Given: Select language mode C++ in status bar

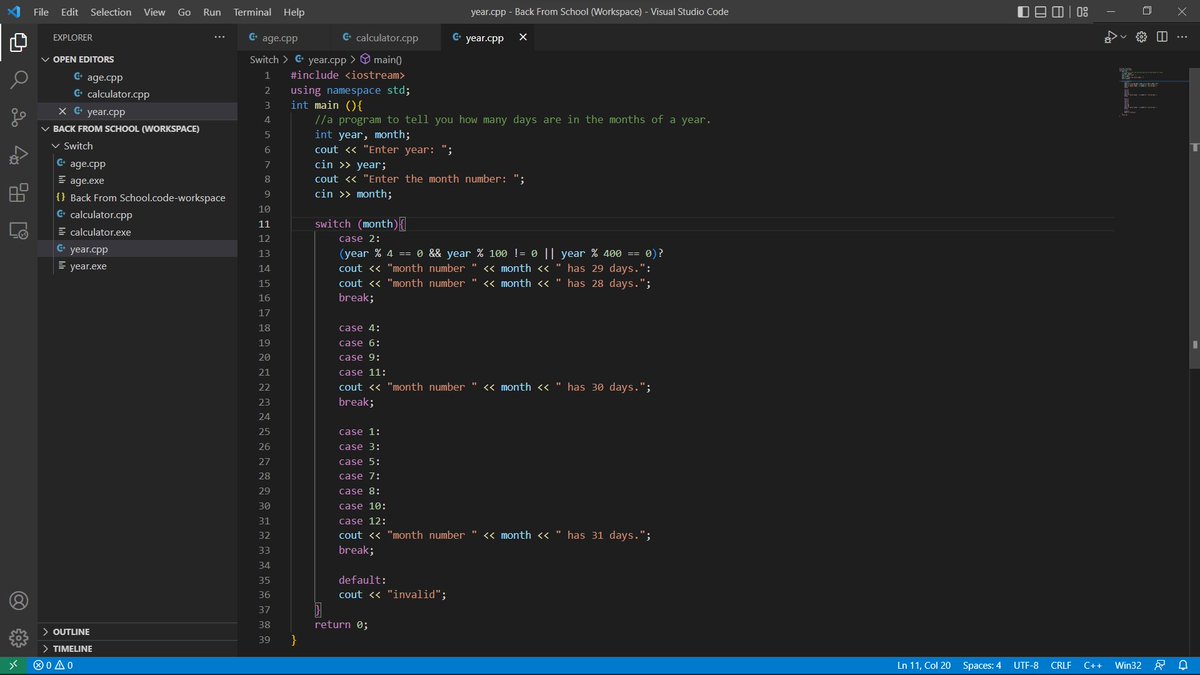Looking at the screenshot, I should (1092, 665).
